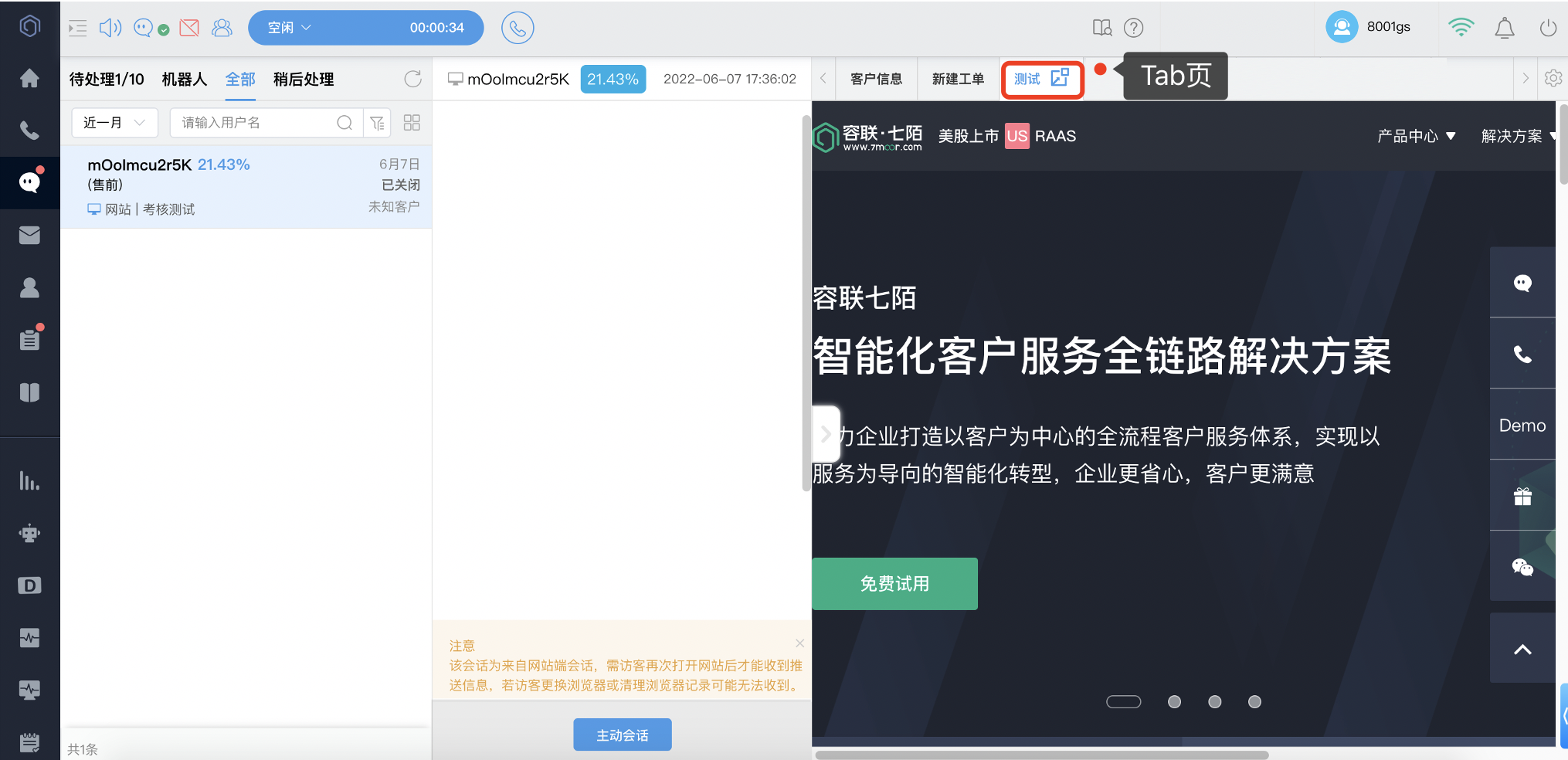The width and height of the screenshot is (1568, 760).
Task: Open the 近一月 time range dropdown
Action: (x=114, y=123)
